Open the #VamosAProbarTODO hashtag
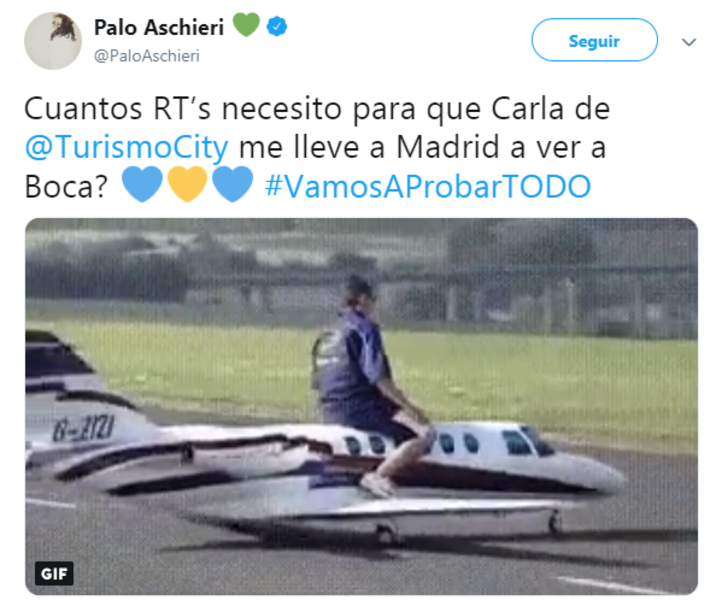 point(428,186)
